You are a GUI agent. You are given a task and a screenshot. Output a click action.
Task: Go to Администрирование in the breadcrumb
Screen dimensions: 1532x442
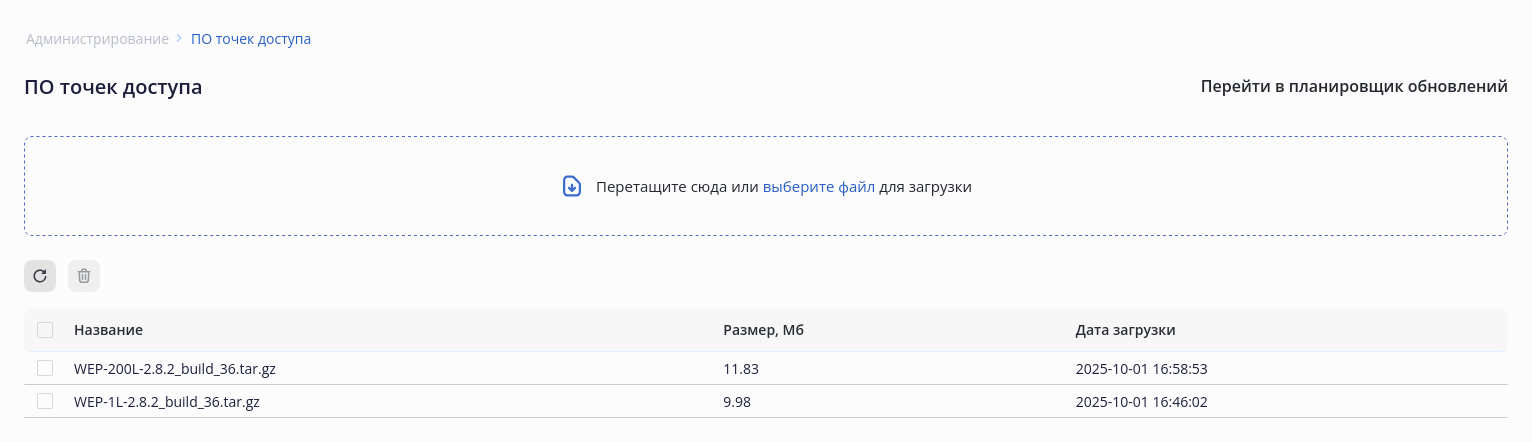pos(97,39)
